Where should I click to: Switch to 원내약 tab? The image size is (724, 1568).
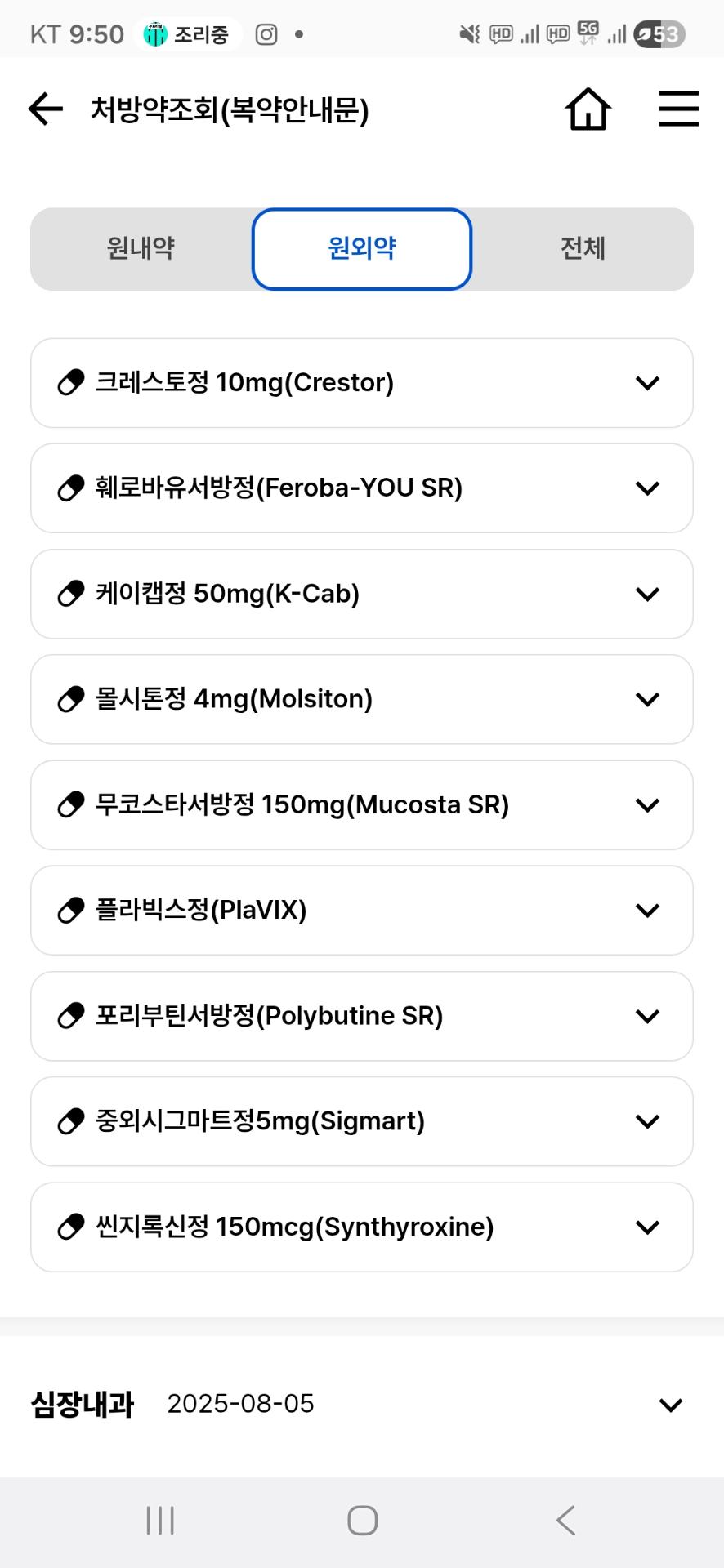click(x=141, y=248)
